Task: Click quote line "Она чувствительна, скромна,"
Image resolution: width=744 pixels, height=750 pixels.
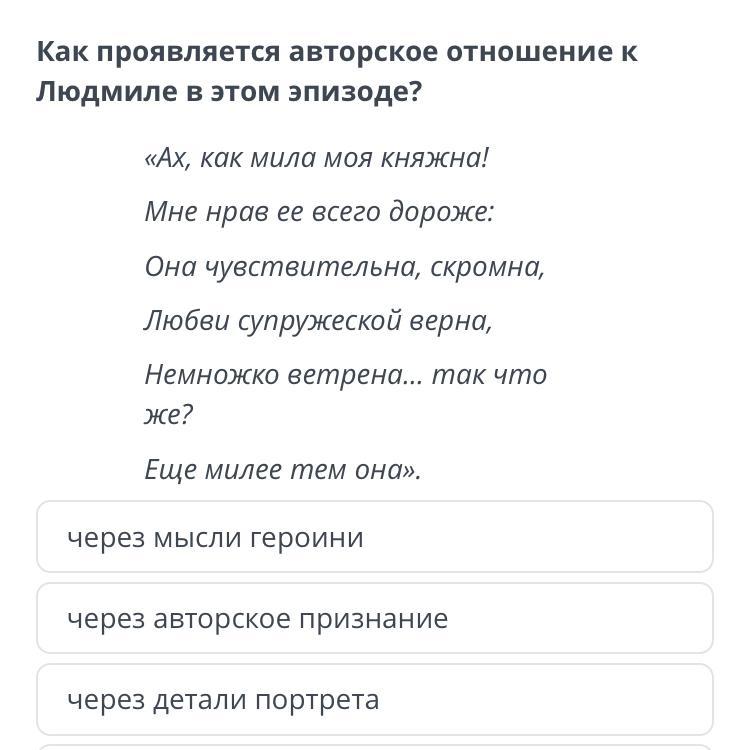Action: pos(345,267)
